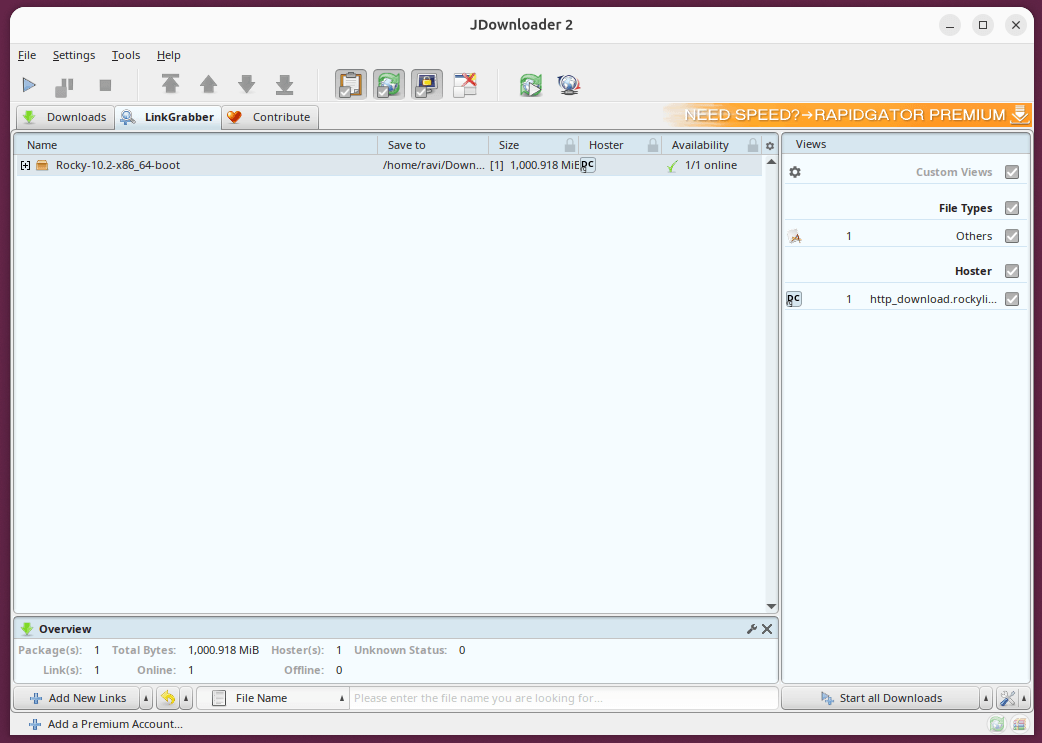The height and width of the screenshot is (743, 1042).
Task: Toggle the Others file type checkbox
Action: pyautogui.click(x=1011, y=236)
